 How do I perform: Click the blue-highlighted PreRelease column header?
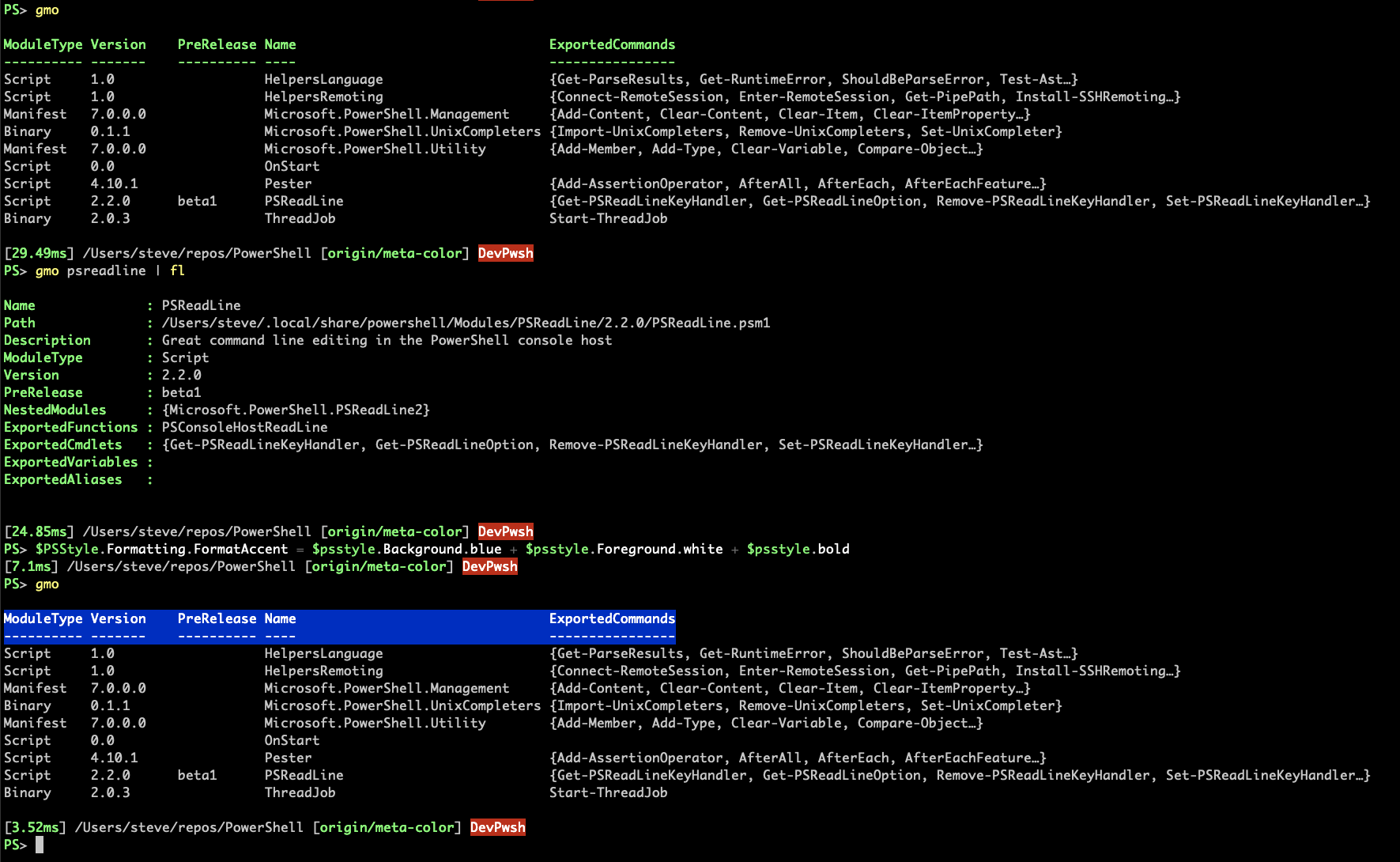[x=217, y=618]
